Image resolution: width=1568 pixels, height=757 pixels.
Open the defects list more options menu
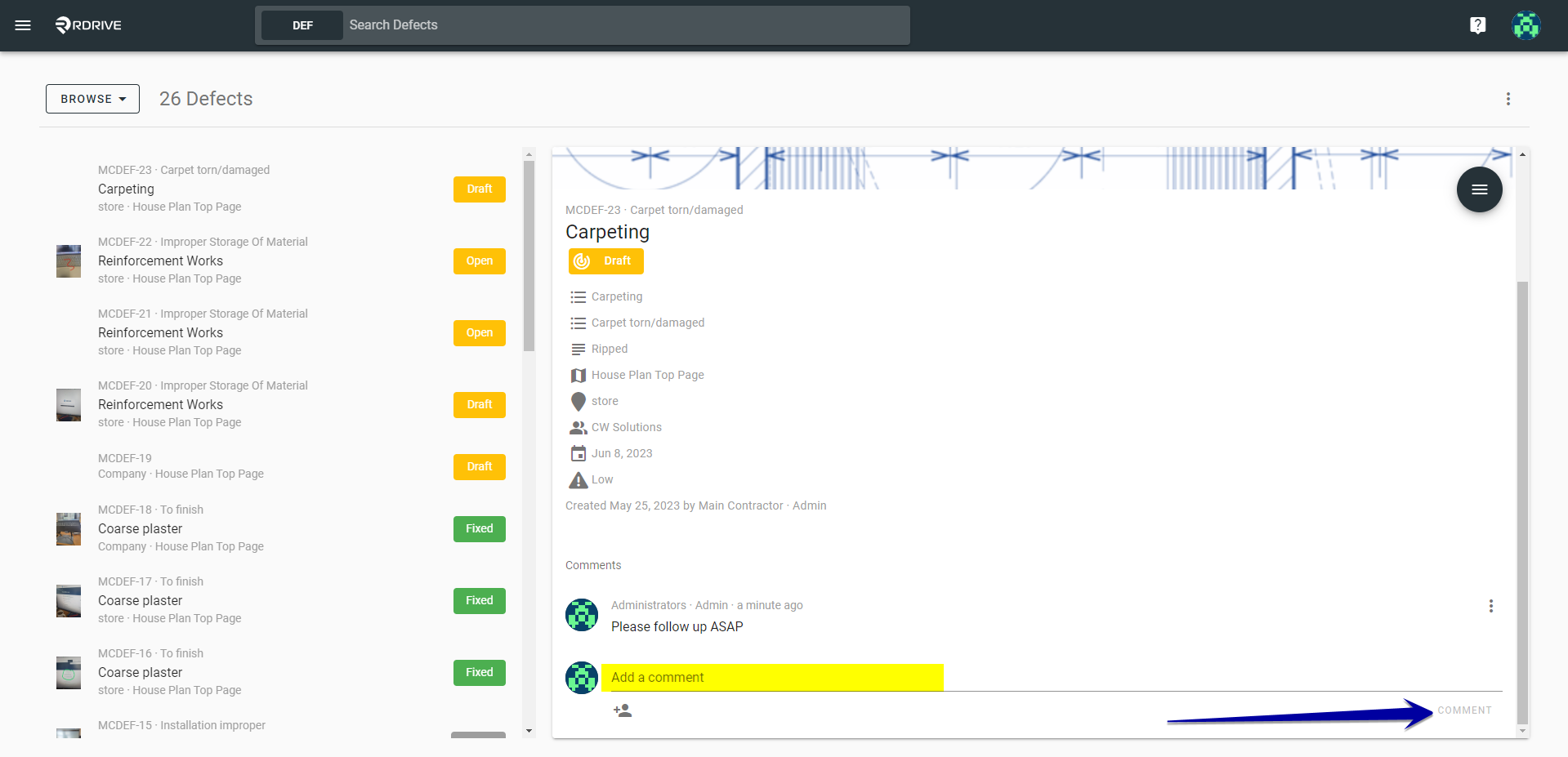click(1508, 99)
